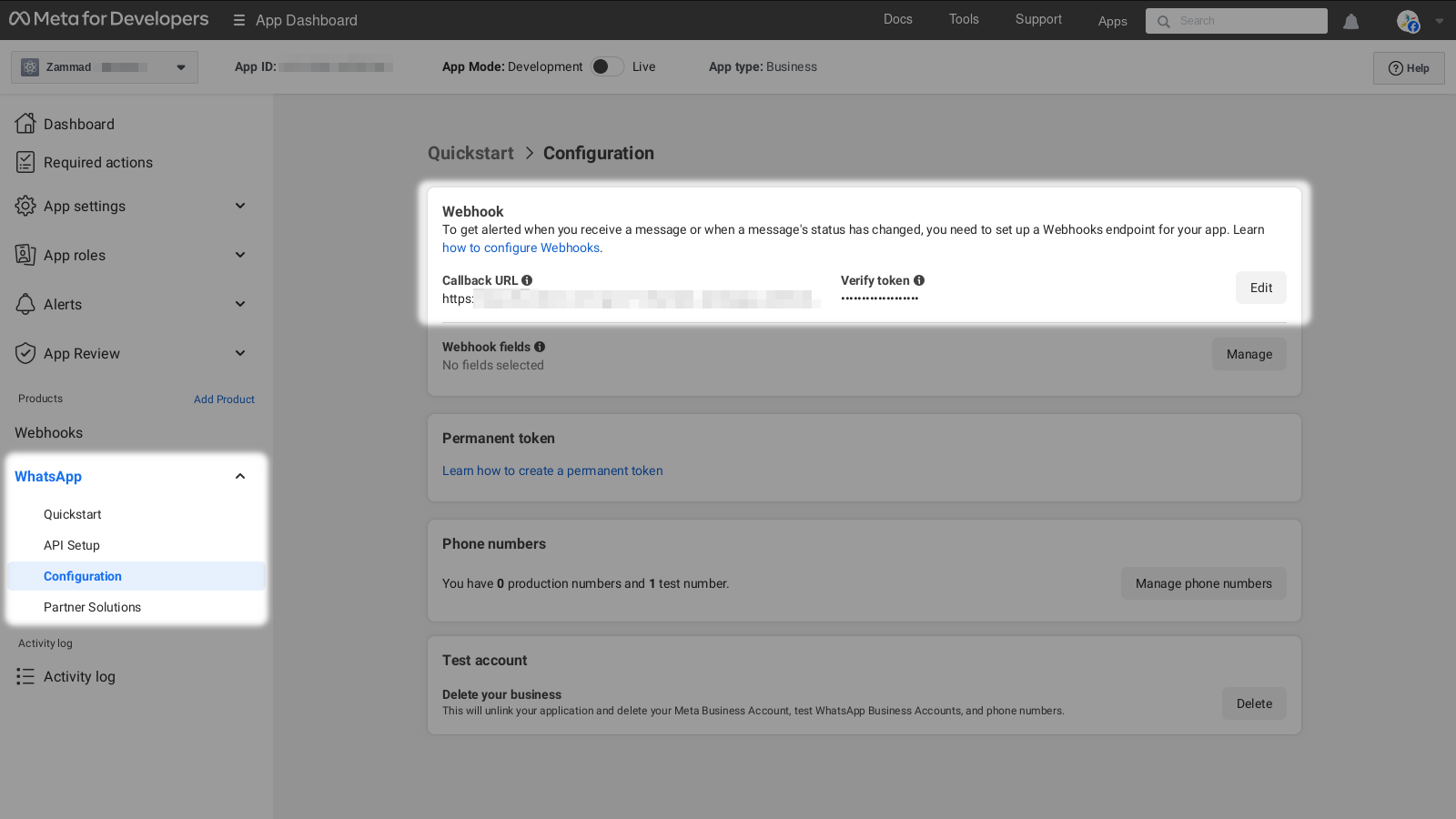Click the Callback URL info icon

tap(527, 280)
